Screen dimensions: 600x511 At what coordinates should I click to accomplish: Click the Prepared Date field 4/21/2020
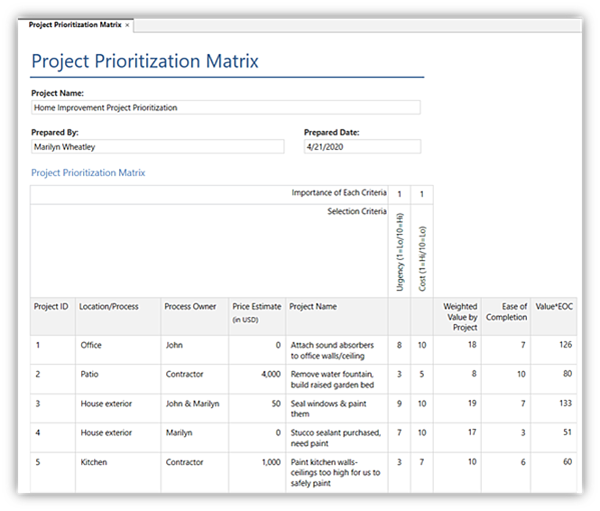click(362, 147)
